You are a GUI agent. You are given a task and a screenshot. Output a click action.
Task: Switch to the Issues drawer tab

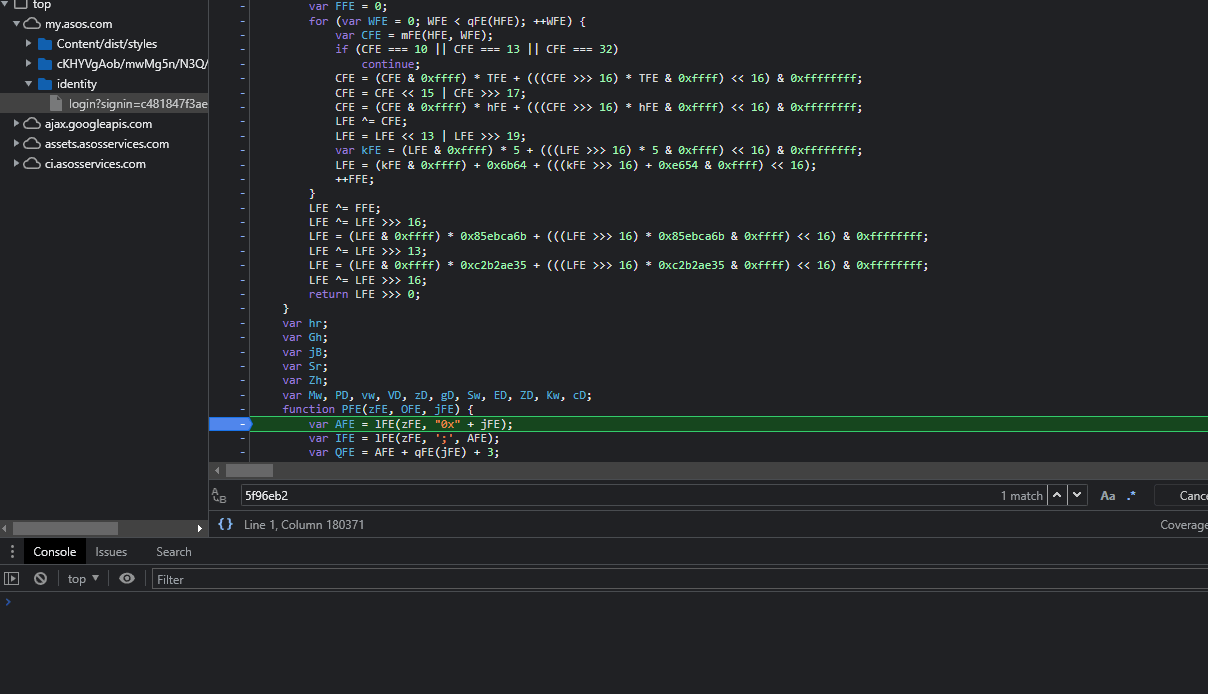[111, 552]
